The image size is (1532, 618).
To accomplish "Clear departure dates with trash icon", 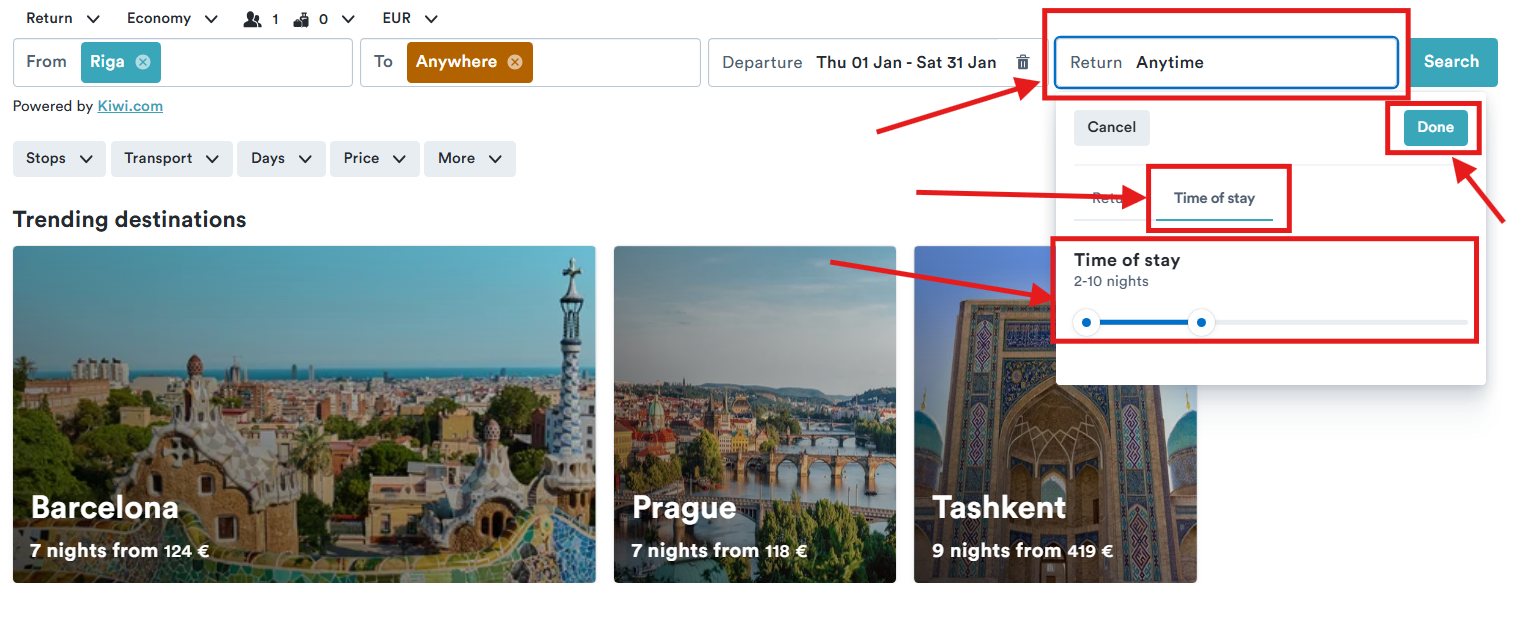I will [1022, 62].
